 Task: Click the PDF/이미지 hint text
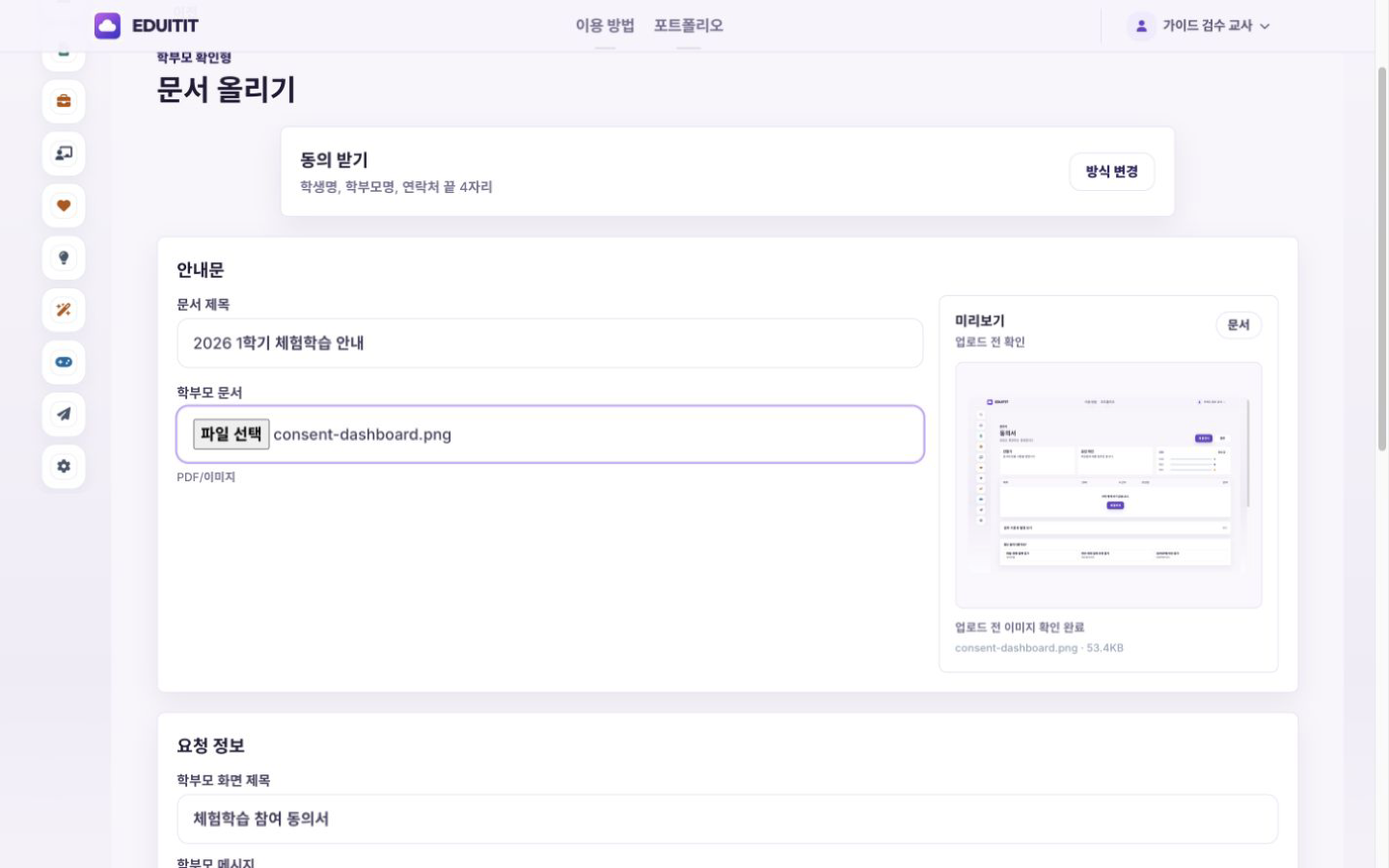pos(205,477)
